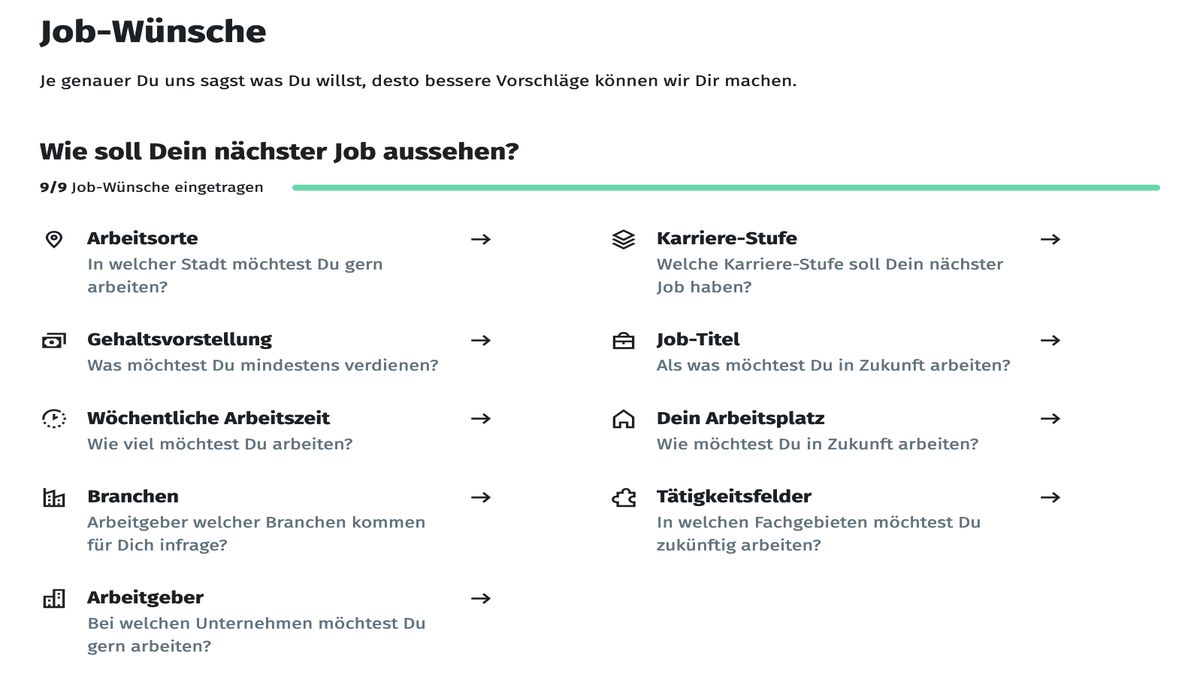Image resolution: width=1200 pixels, height=675 pixels.
Task: Click the clock icon for Wöchentliche Arbeitszeit
Action: click(x=54, y=419)
